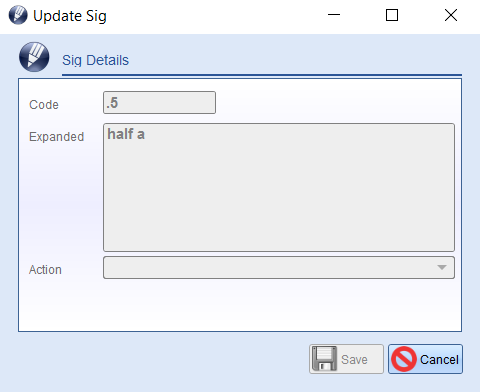480x392 pixels.
Task: Minimize the Update Sig window
Action: (x=334, y=15)
